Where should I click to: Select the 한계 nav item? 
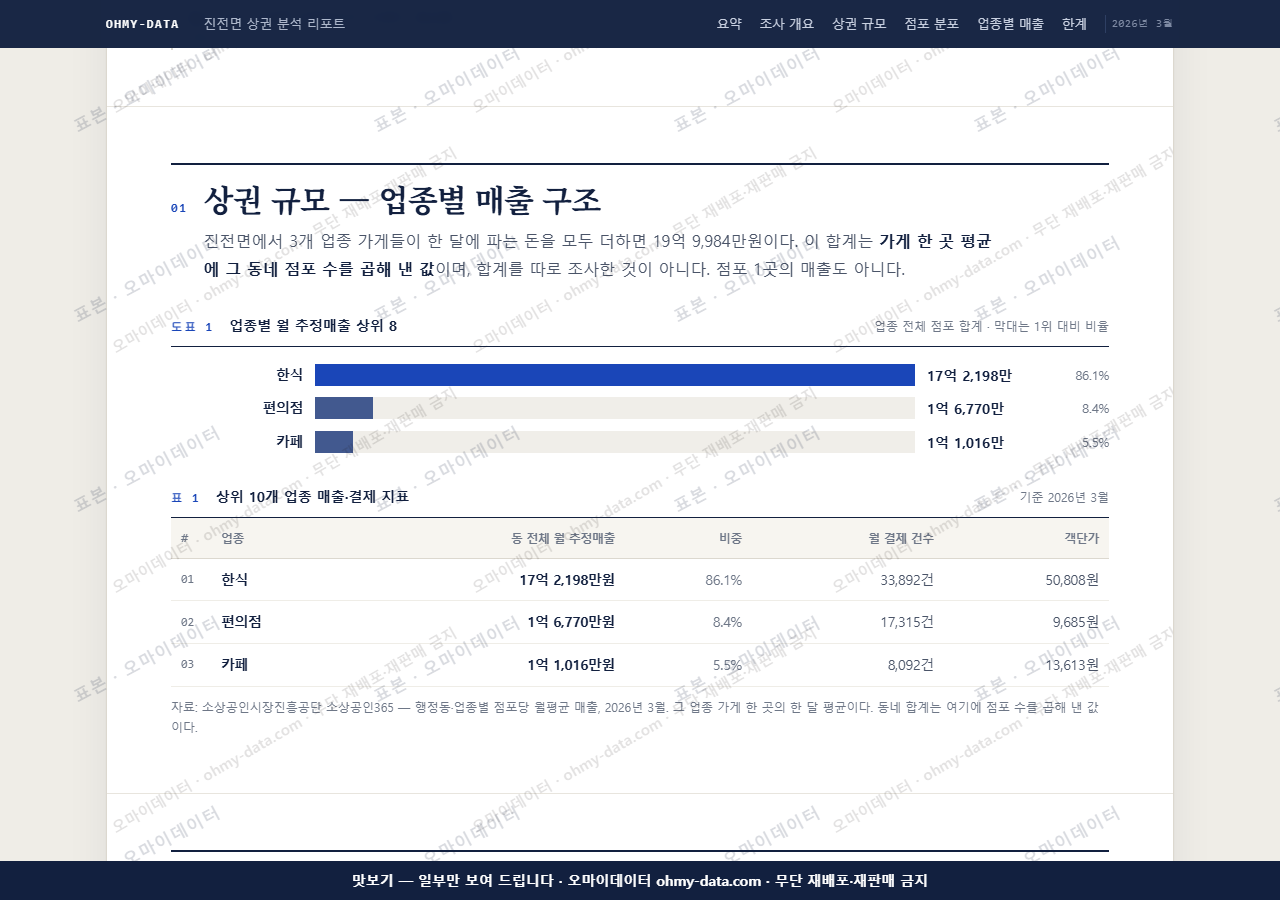click(x=1074, y=24)
